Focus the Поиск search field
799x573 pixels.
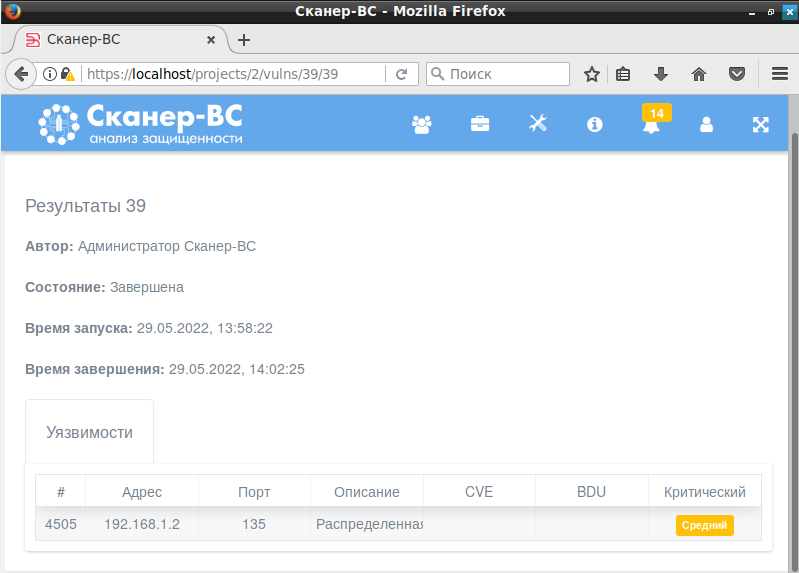(498, 74)
